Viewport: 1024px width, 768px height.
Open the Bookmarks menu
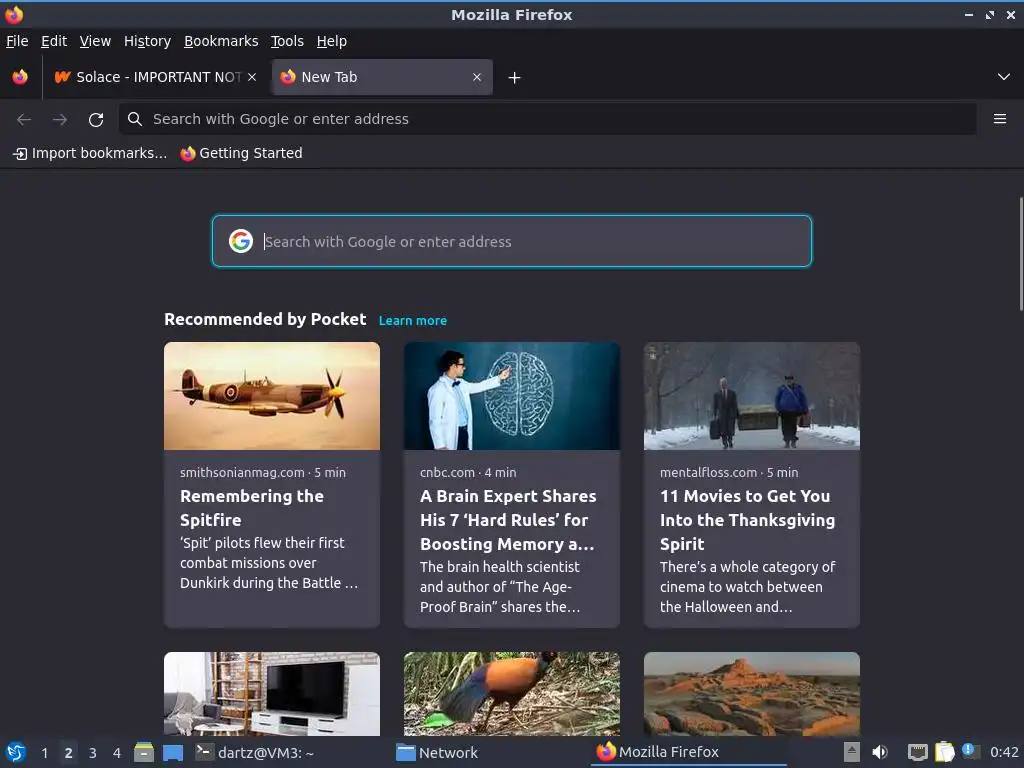coord(221,41)
